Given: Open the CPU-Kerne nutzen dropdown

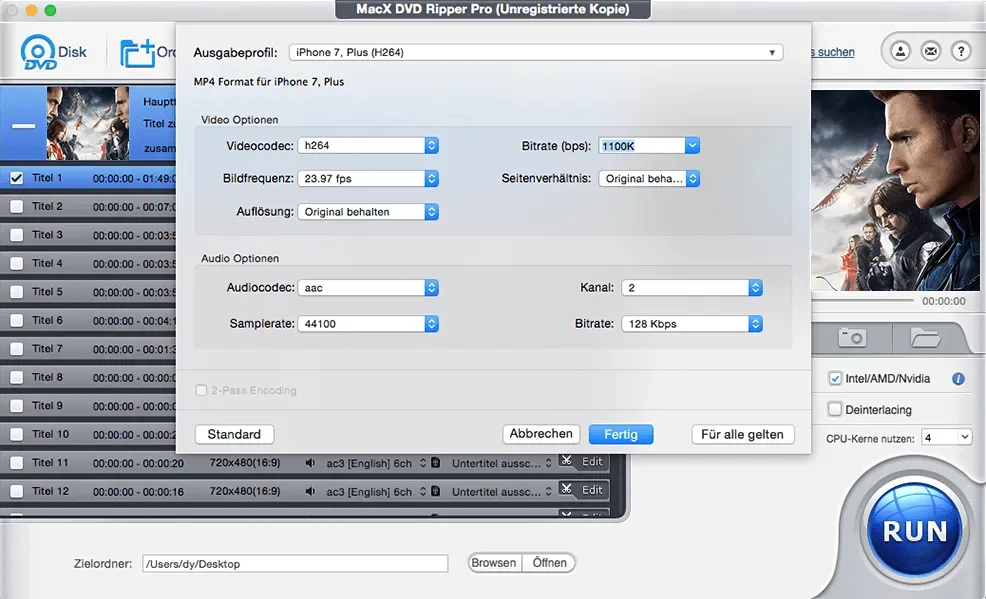Looking at the screenshot, I should pos(946,437).
